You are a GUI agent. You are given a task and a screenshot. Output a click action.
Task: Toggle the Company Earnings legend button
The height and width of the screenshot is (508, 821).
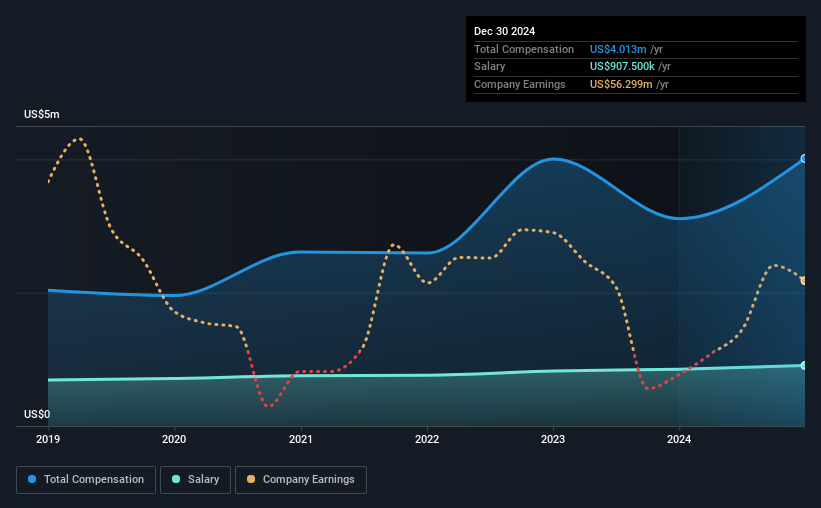click(x=301, y=480)
